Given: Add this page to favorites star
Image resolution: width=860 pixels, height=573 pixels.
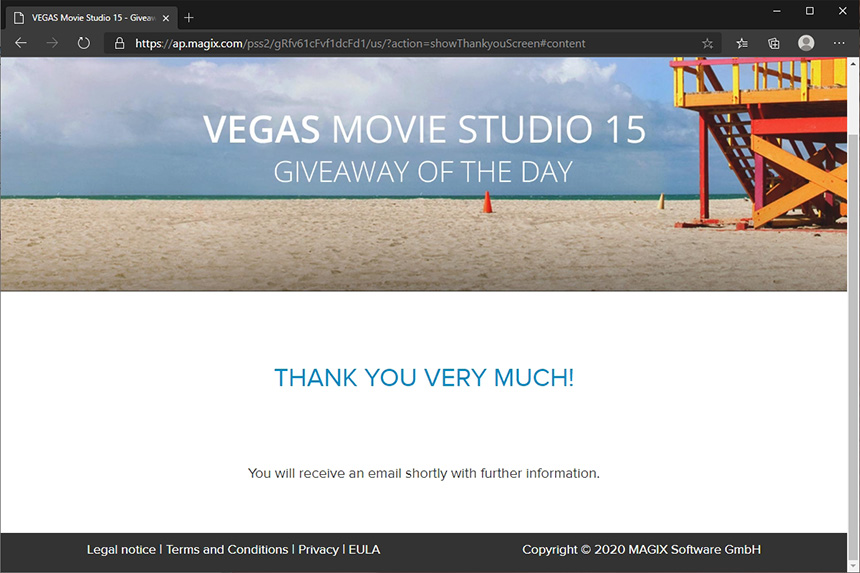Looking at the screenshot, I should (x=708, y=43).
